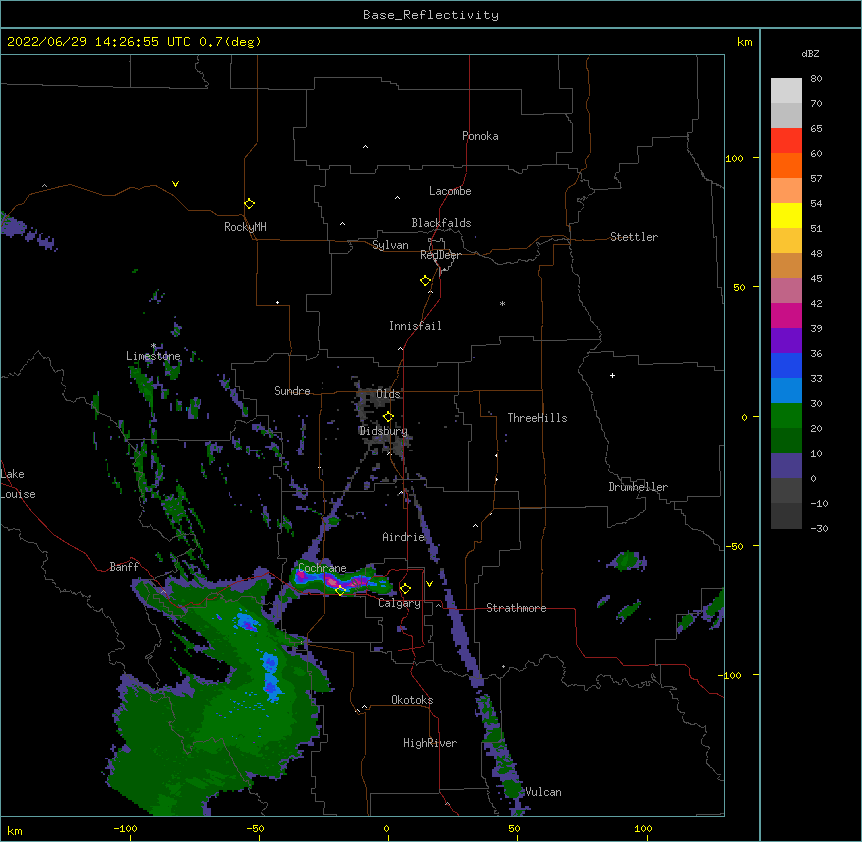Click the yellow V marker northwest of RockyMH

[175, 184]
